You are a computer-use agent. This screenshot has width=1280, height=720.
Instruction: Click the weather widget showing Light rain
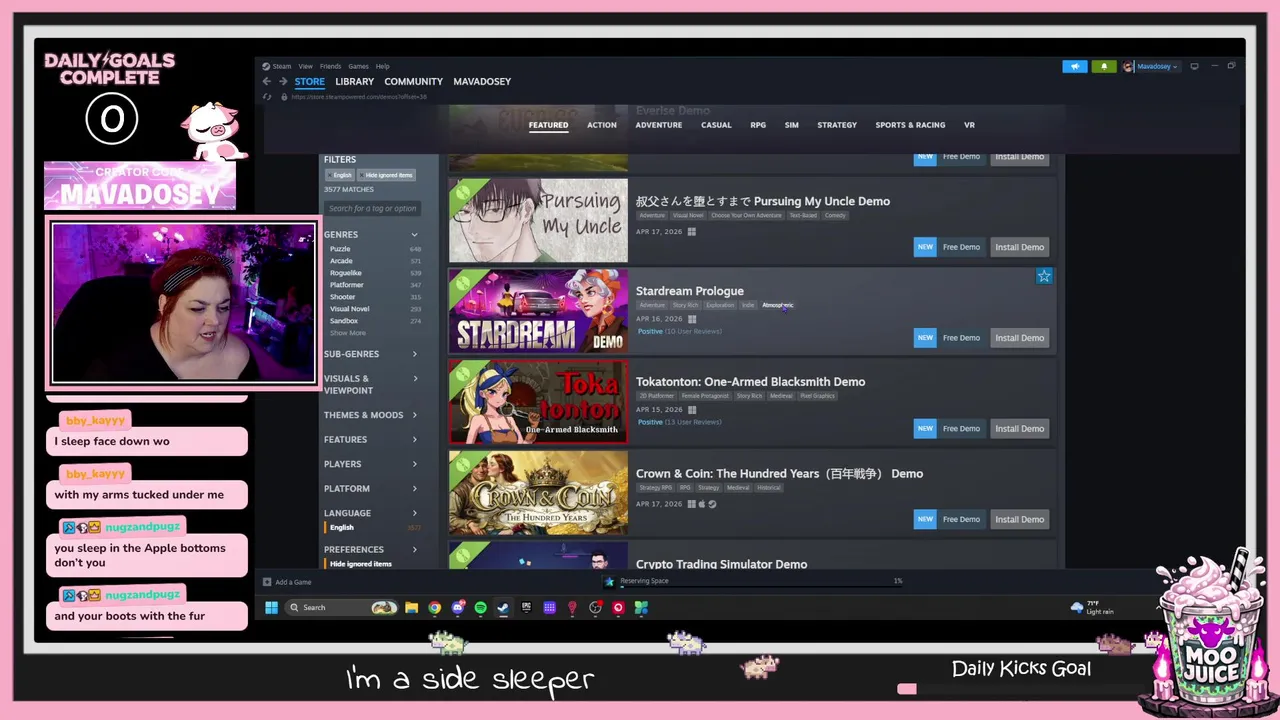1092,607
